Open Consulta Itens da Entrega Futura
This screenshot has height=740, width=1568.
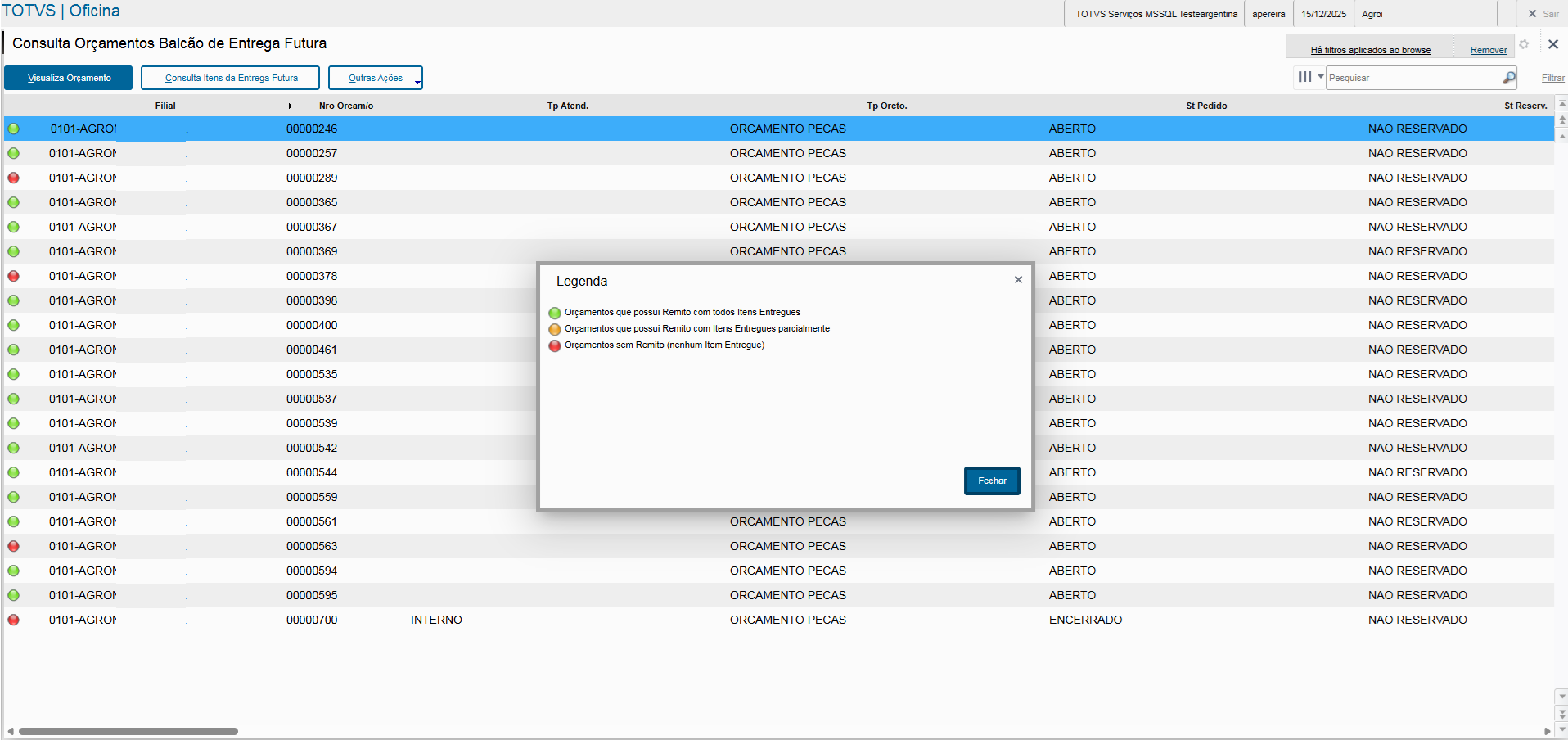click(x=231, y=78)
